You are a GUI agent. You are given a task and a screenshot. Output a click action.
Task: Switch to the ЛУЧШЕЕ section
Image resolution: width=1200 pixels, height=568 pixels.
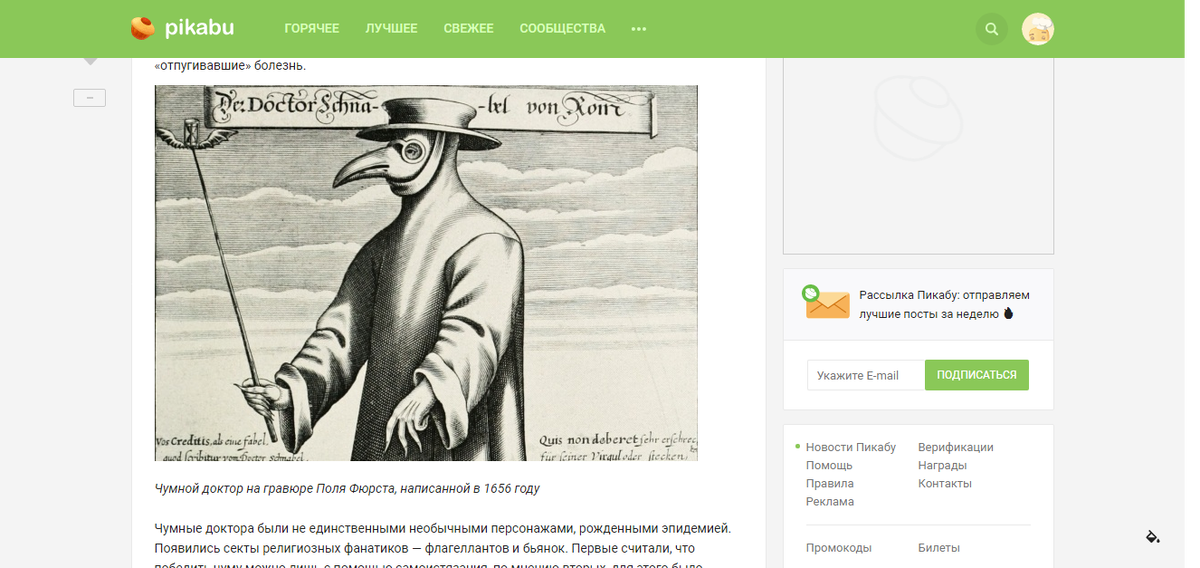point(392,29)
